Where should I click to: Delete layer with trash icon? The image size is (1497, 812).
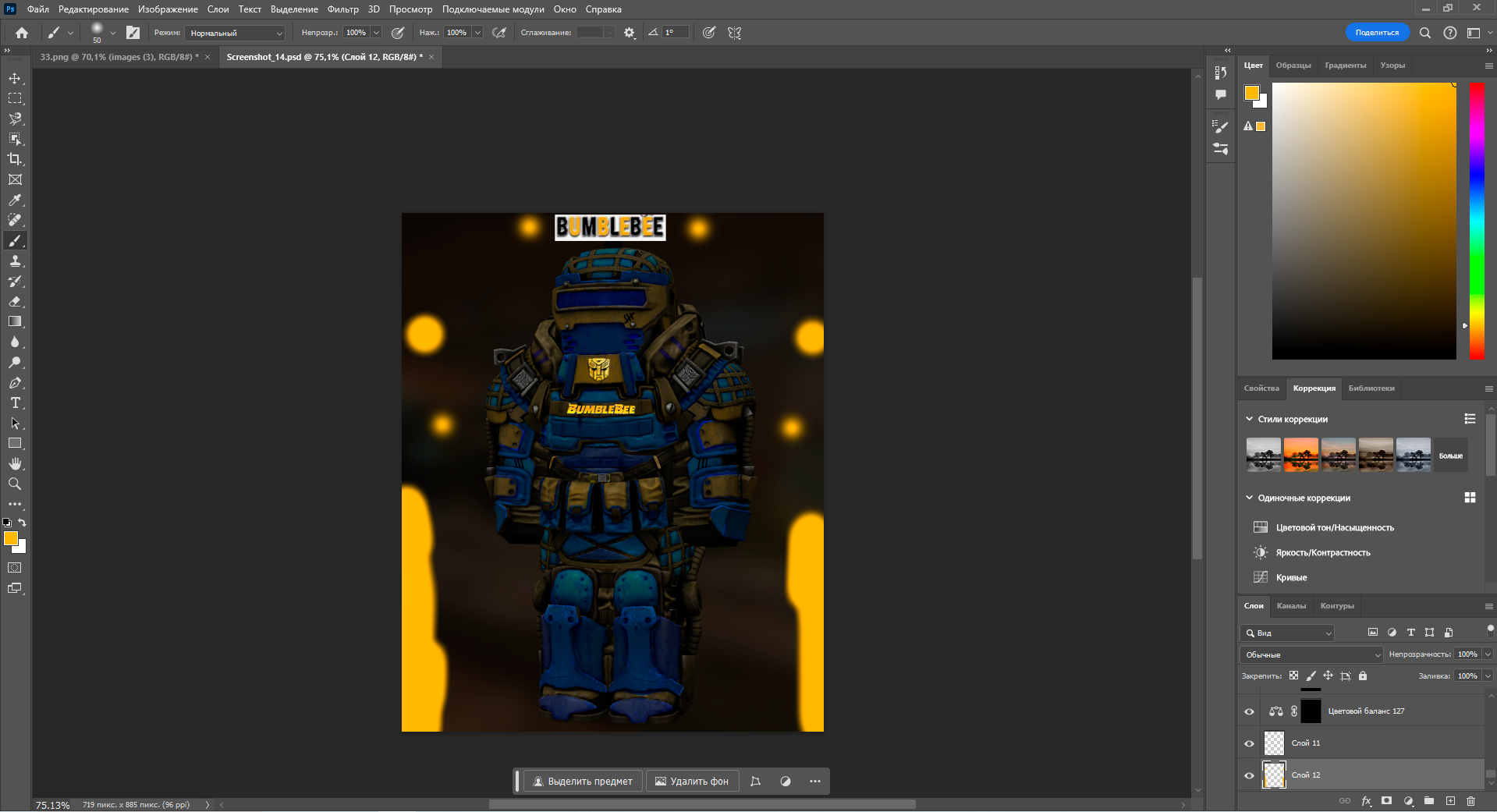pos(1471,800)
